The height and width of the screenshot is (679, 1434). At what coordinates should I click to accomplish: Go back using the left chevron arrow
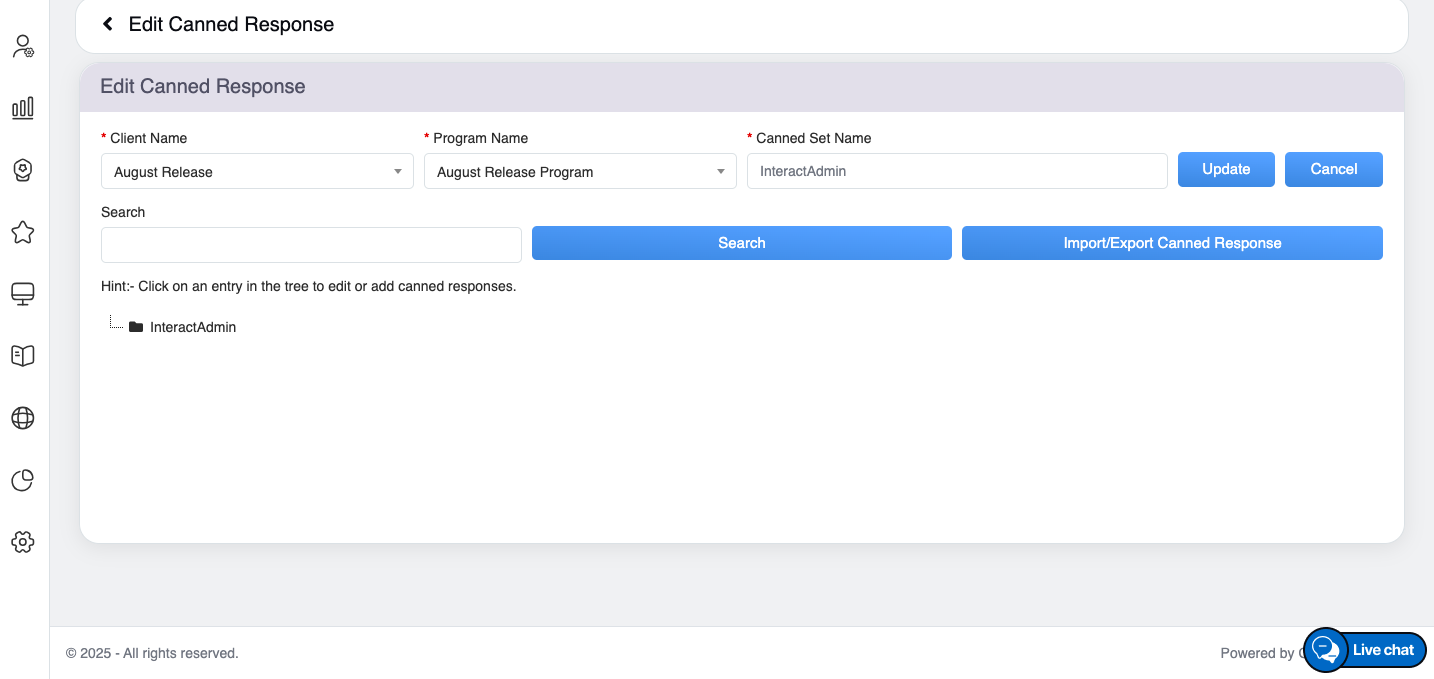click(x=108, y=24)
